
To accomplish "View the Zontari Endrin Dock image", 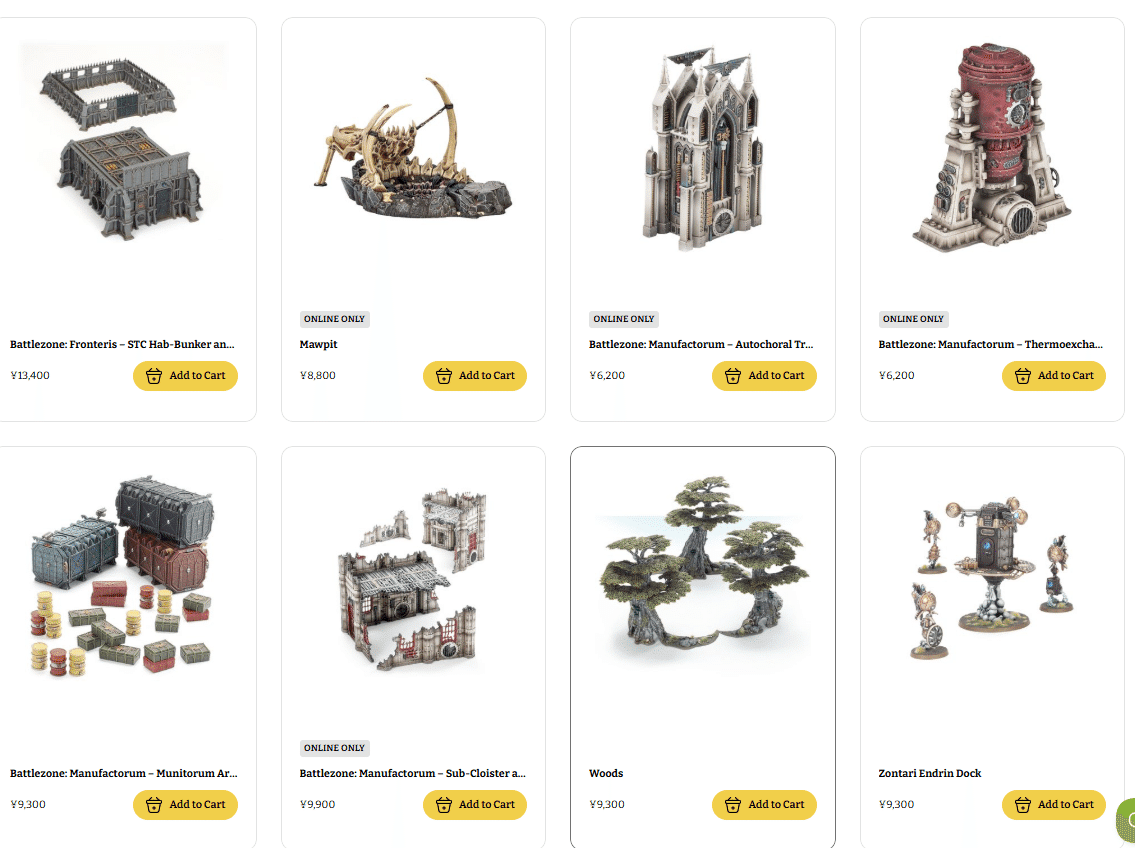I will pos(992,577).
